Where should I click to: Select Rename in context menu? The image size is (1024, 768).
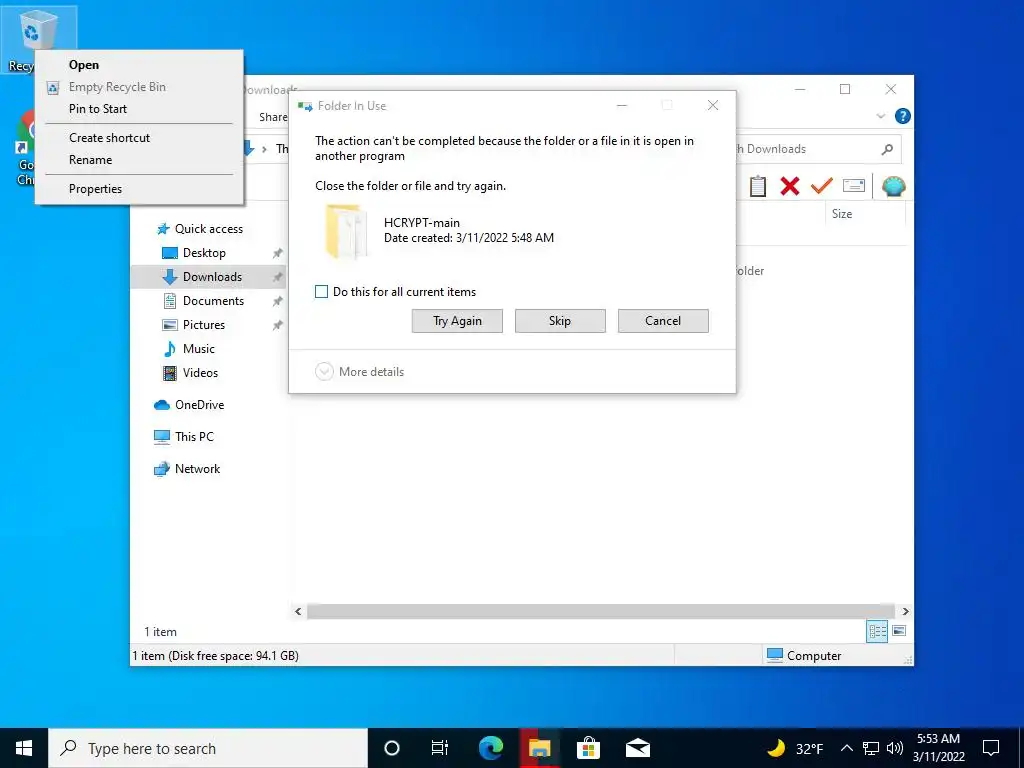pyautogui.click(x=139, y=160)
